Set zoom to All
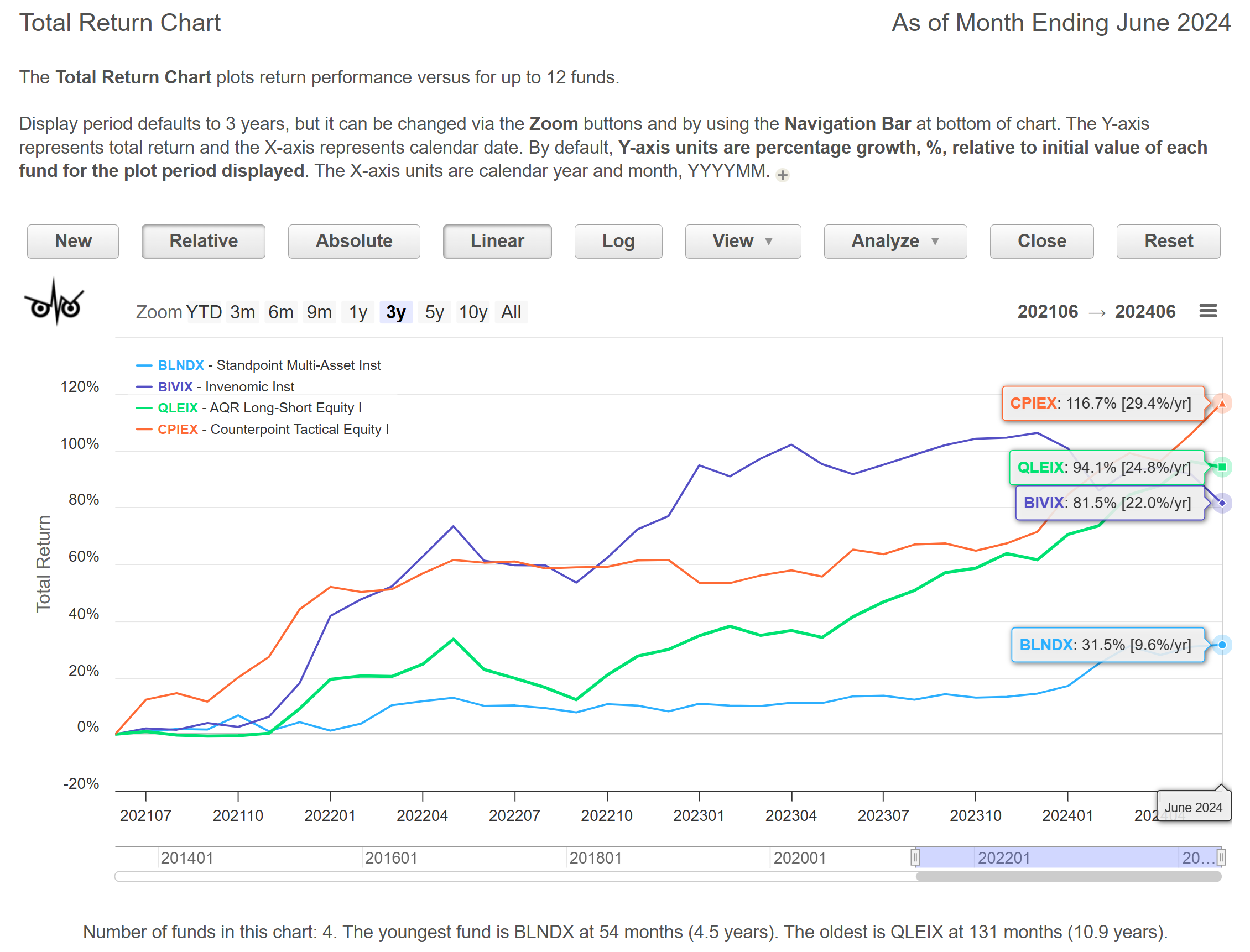This screenshot has height=952, width=1250. tap(511, 312)
